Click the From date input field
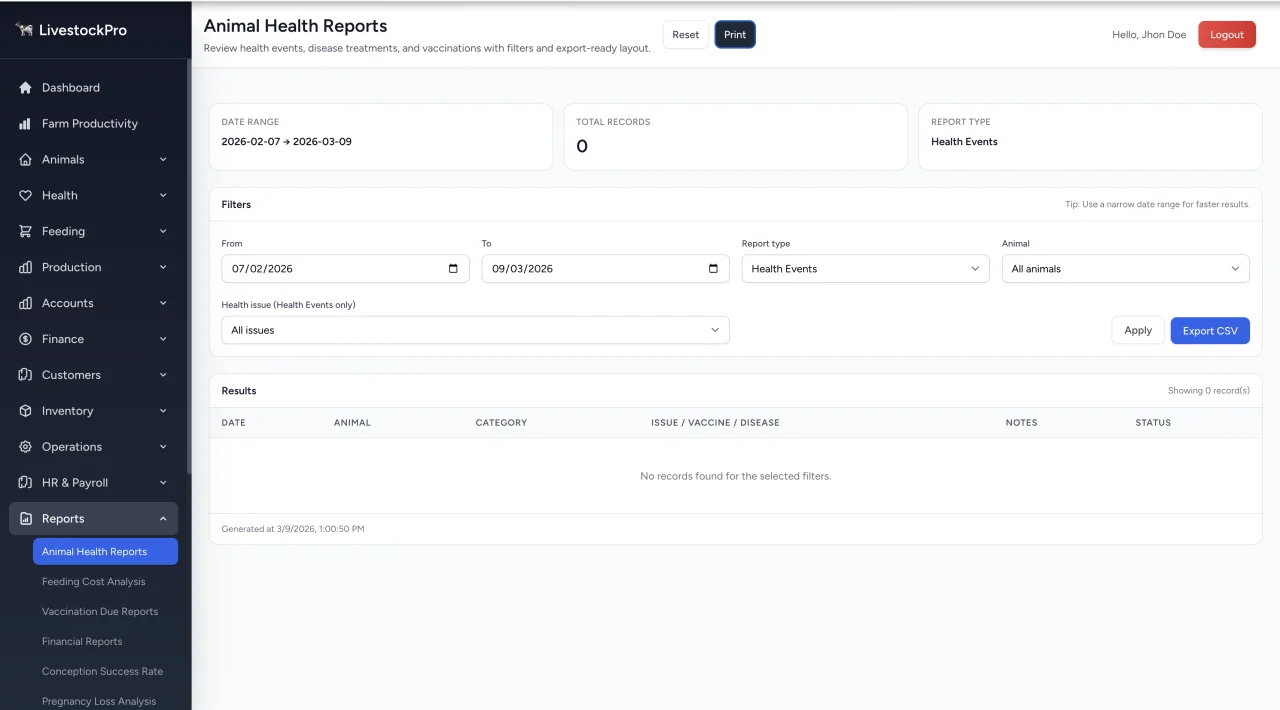This screenshot has width=1280, height=710. pos(345,269)
